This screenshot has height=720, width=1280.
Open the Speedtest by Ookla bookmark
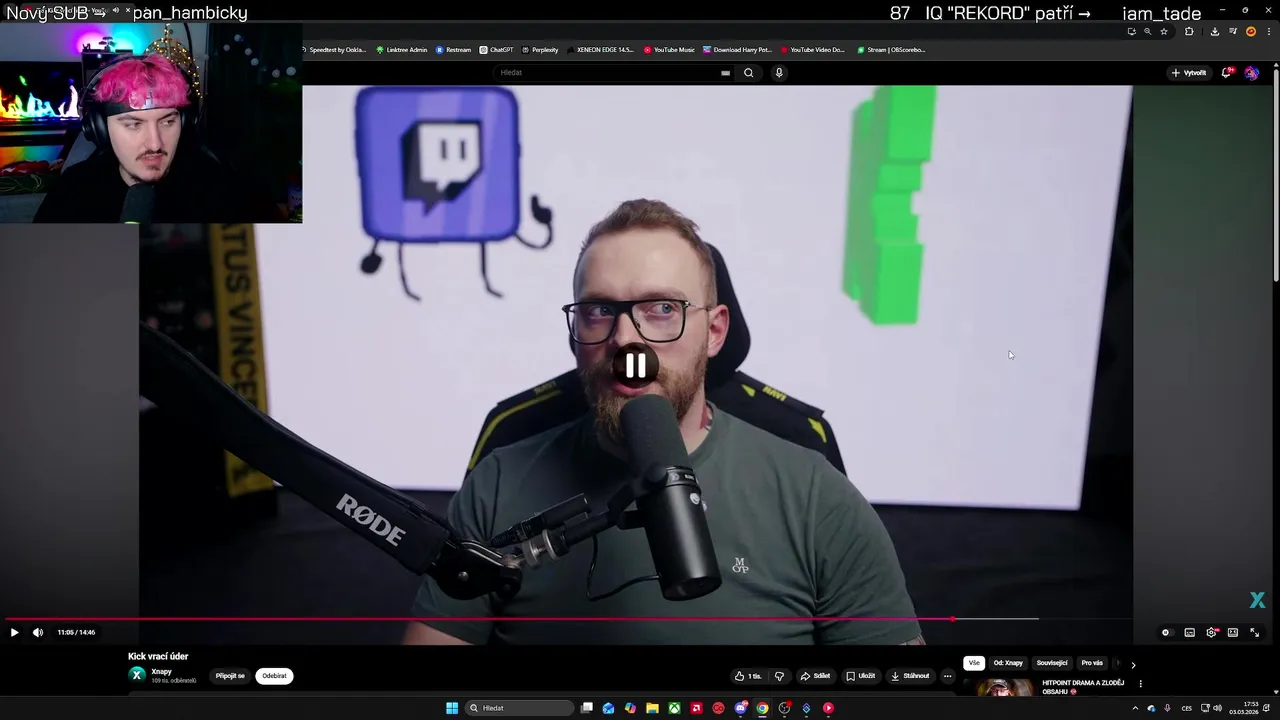click(334, 49)
